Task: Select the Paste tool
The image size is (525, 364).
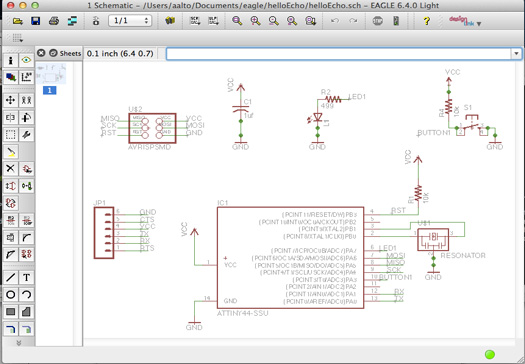Action: [10, 152]
